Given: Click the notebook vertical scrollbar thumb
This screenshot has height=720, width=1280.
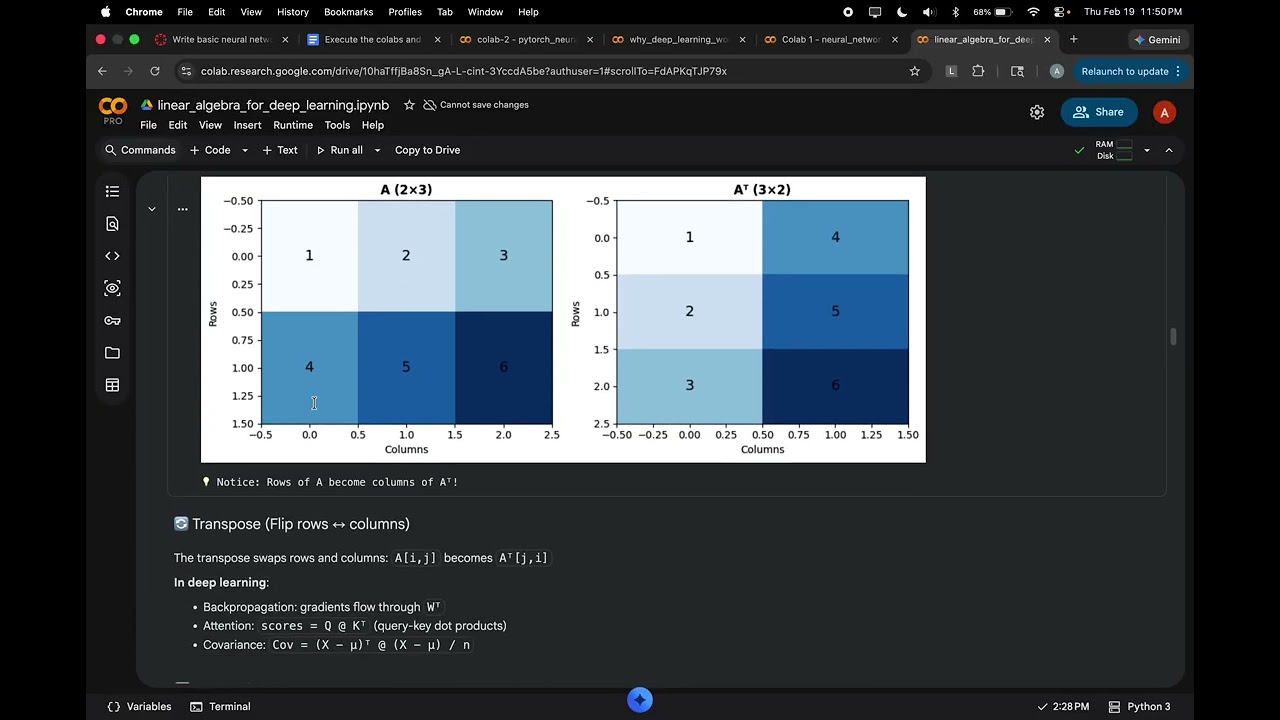Looking at the screenshot, I should click(x=1172, y=337).
